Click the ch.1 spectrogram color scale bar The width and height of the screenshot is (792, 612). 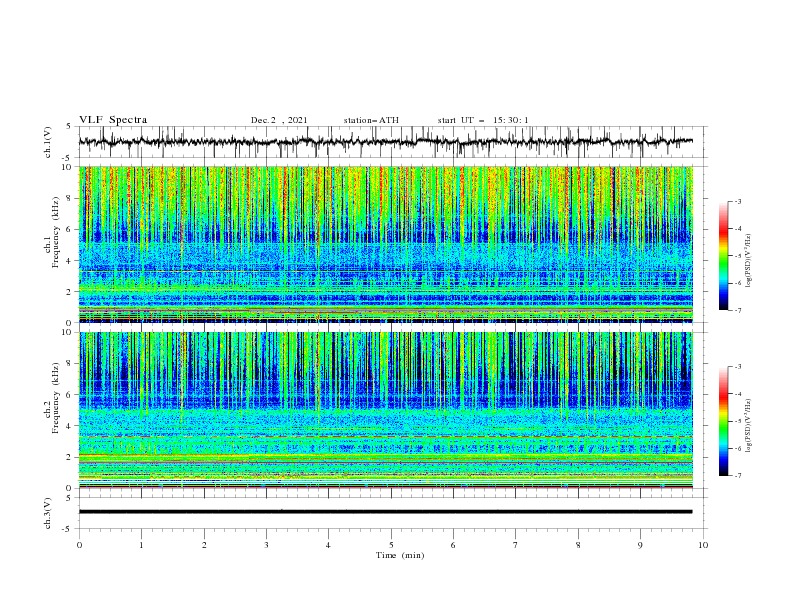[724, 256]
